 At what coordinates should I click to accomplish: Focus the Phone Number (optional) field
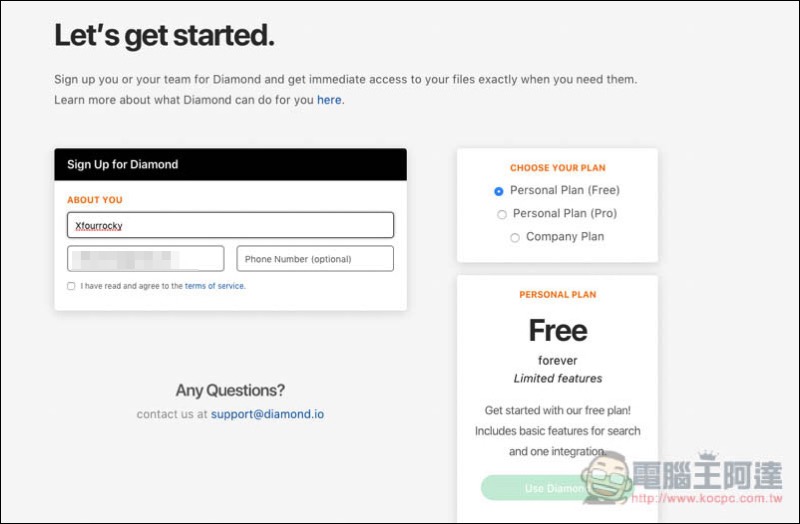(315, 259)
